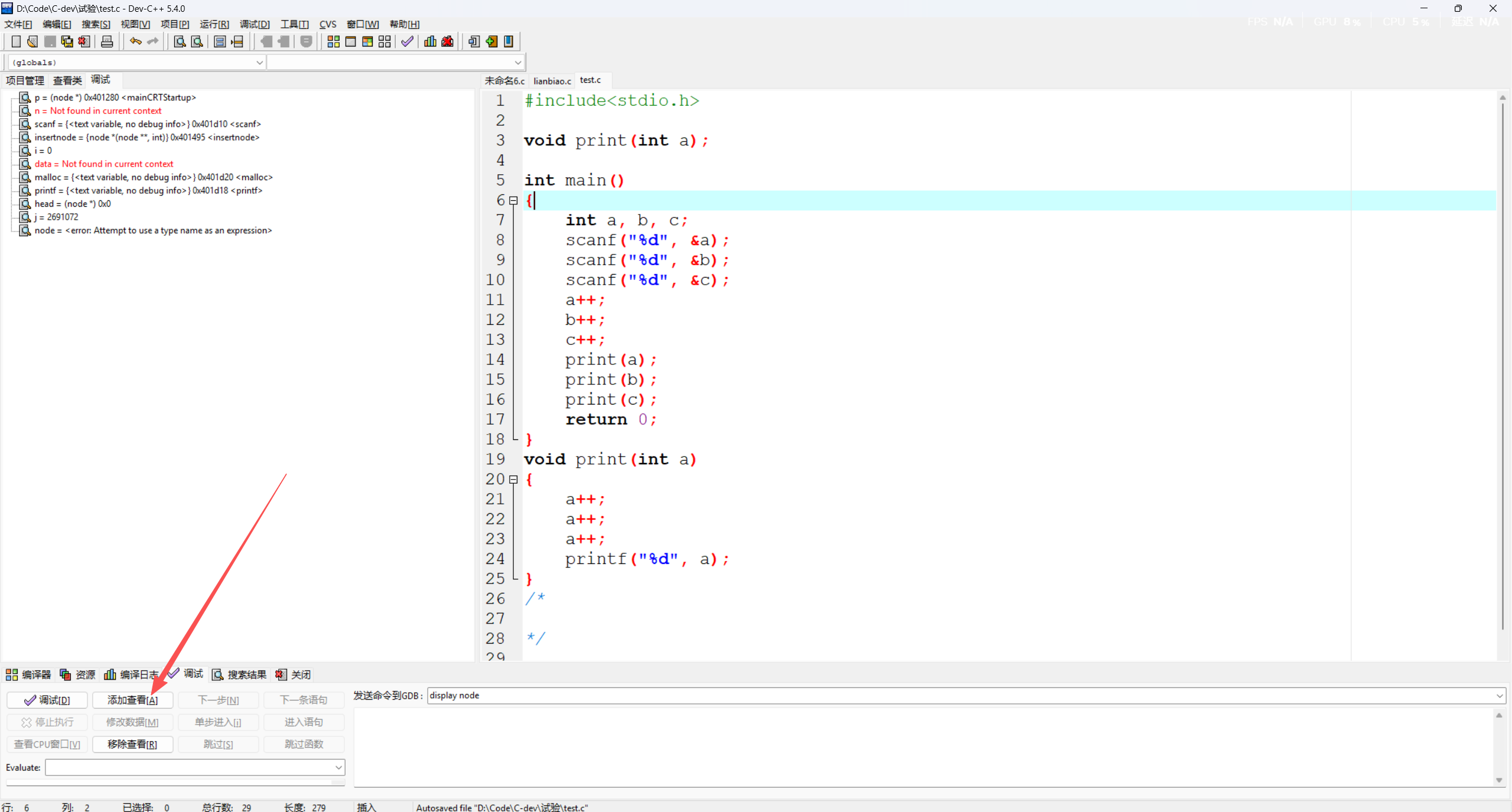This screenshot has width=1512, height=812.
Task: Switch to the 资源 bottom tab
Action: (77, 674)
